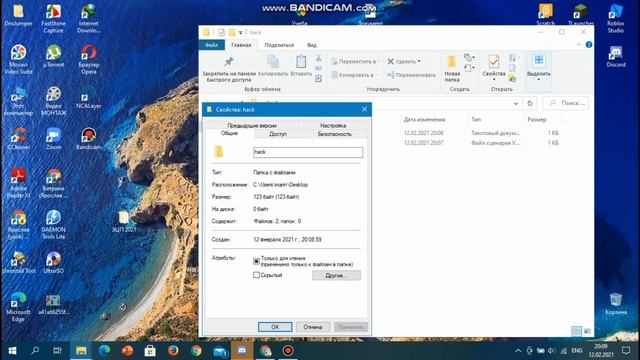The width and height of the screenshot is (640, 360).
Task: Click refresh icon beside Explorer address bar
Action: click(x=530, y=103)
